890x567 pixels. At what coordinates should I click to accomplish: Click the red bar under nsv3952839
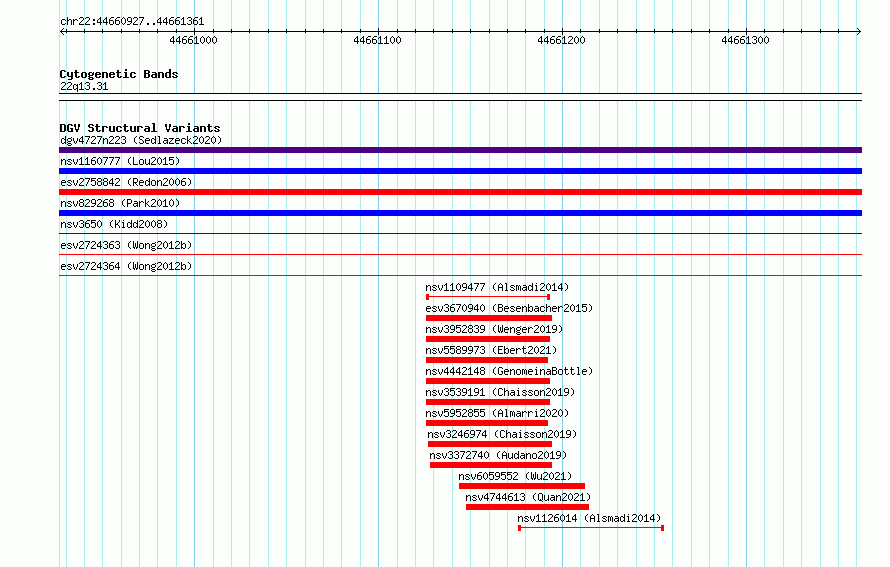[488, 339]
